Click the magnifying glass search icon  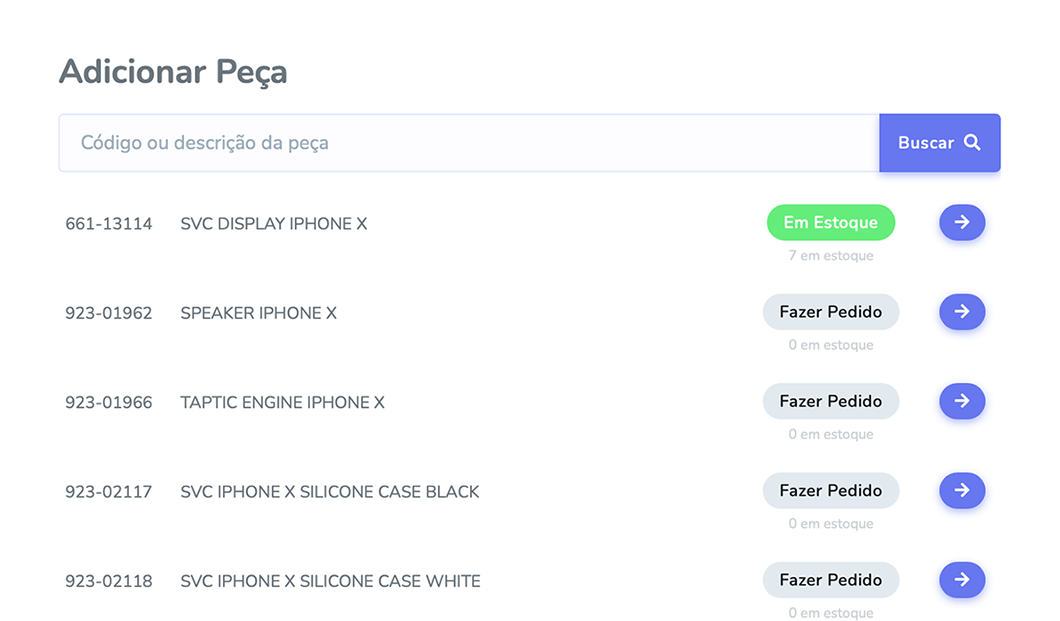click(x=972, y=143)
